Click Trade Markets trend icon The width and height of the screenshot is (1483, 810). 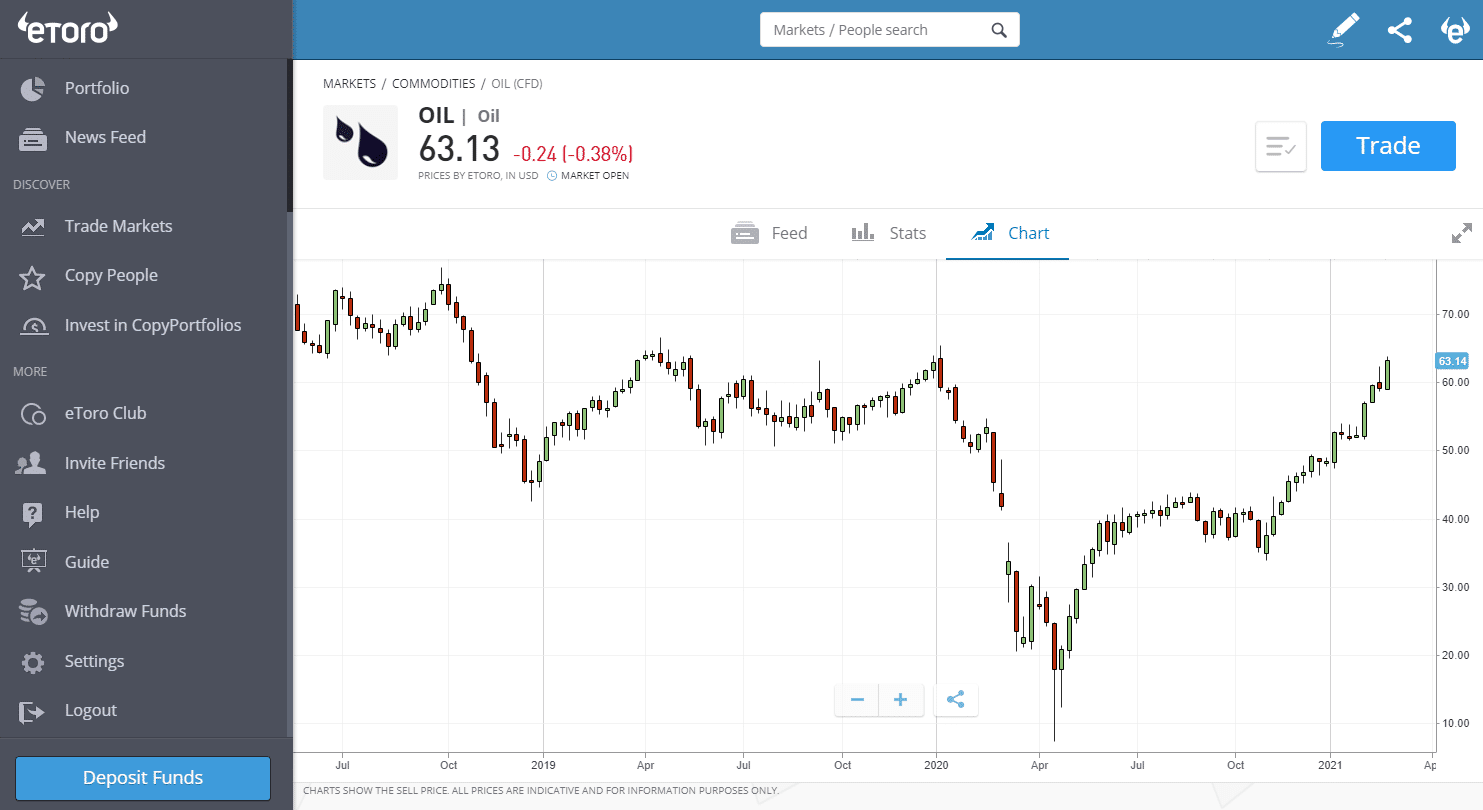[32, 227]
